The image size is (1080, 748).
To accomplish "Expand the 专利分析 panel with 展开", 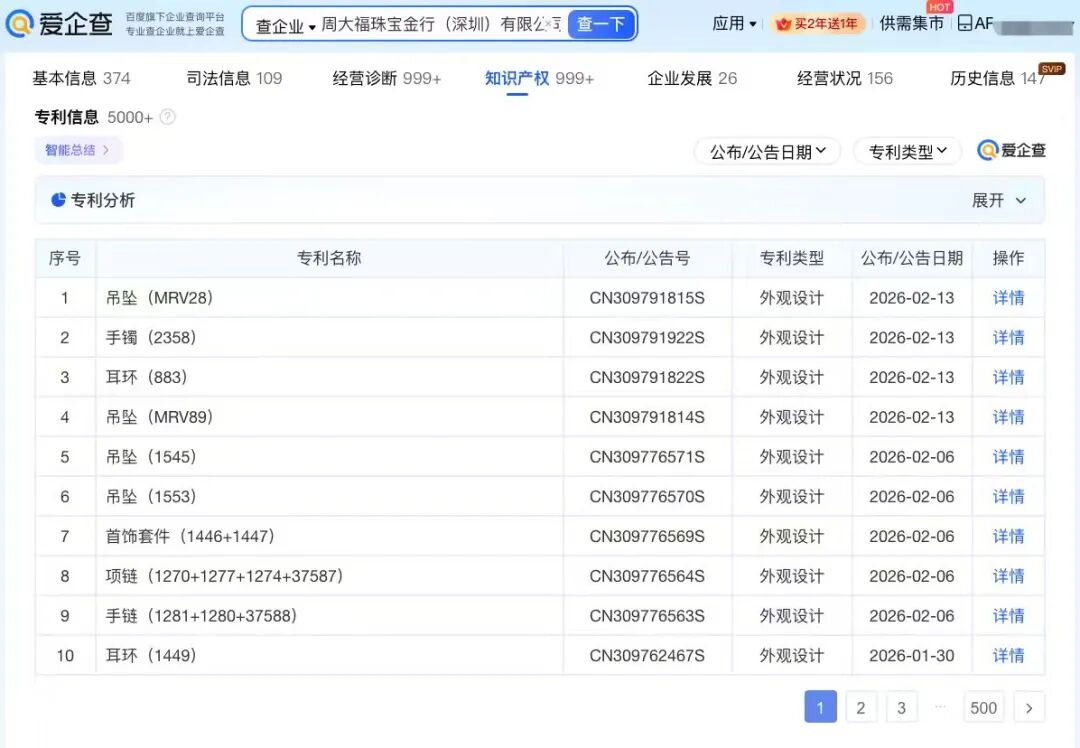I will (x=999, y=200).
